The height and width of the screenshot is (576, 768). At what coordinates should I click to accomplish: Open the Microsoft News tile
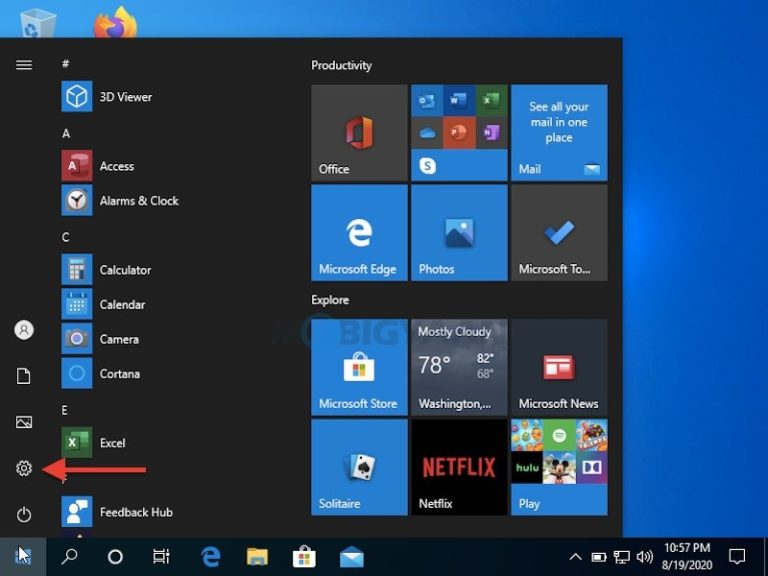(559, 367)
